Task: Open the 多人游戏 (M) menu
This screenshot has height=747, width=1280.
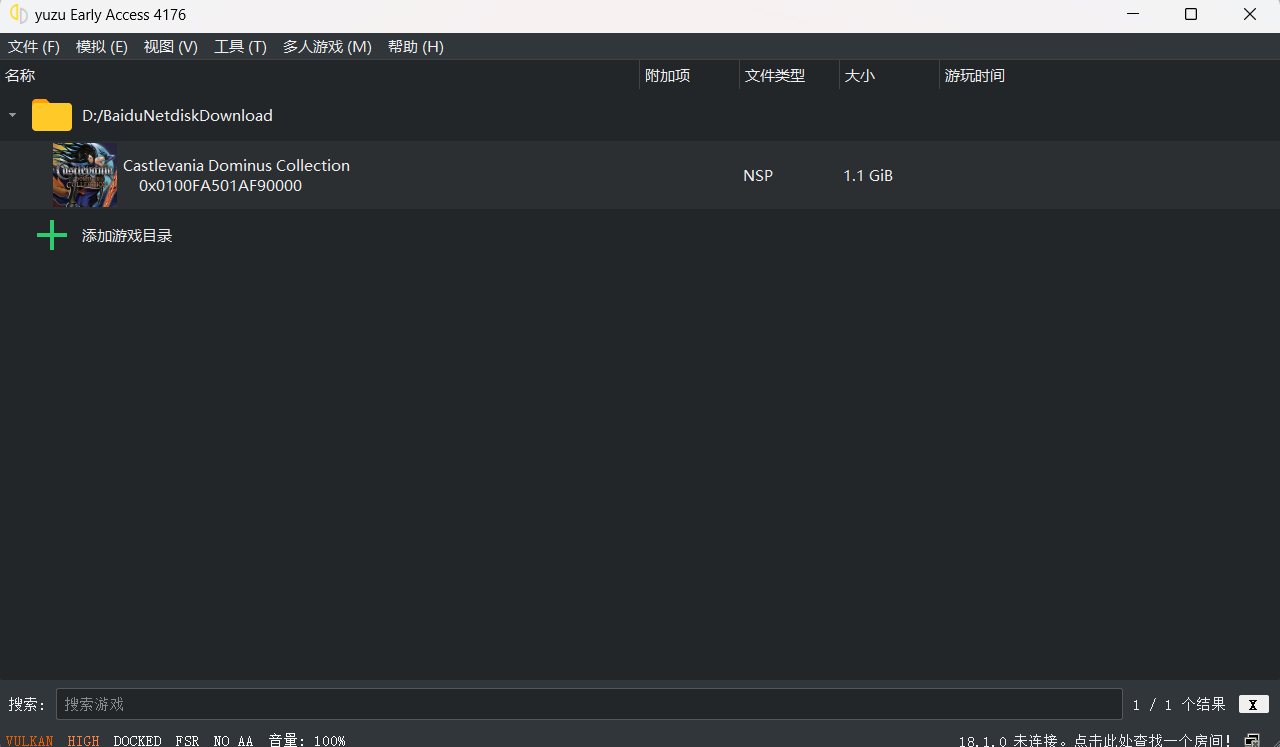Action: [x=327, y=47]
